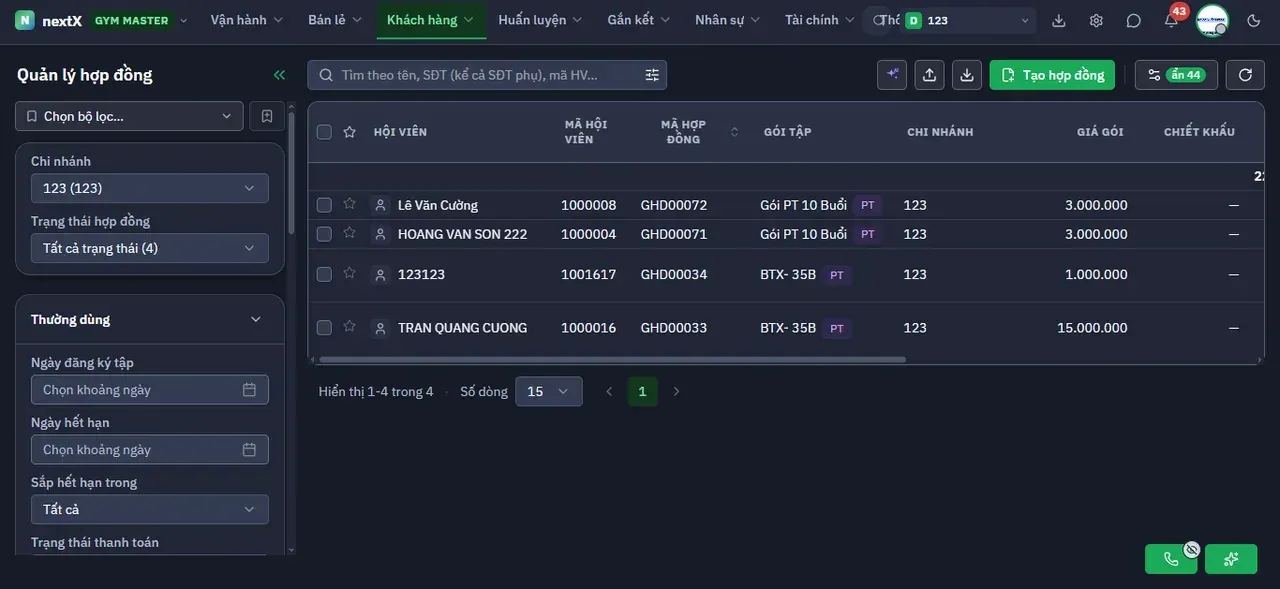Open the GYM MASTER app switcher
Screen dimensions: 1280x589
coord(140,20)
